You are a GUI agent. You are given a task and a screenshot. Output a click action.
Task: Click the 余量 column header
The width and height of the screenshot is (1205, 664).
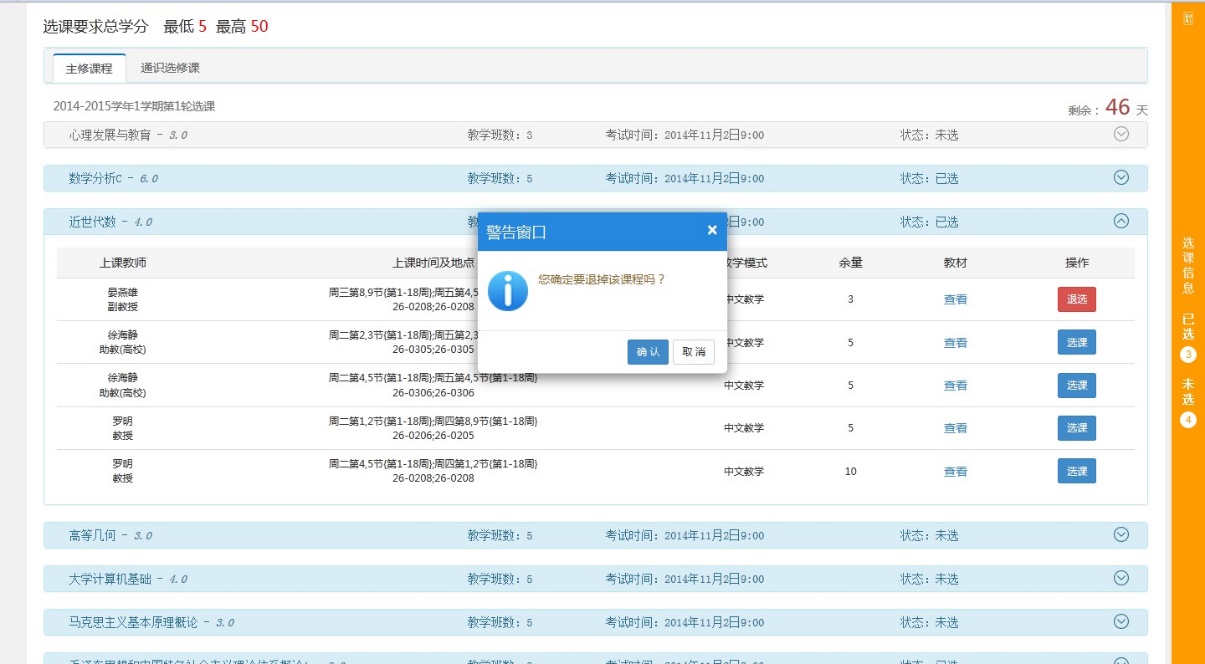click(851, 263)
